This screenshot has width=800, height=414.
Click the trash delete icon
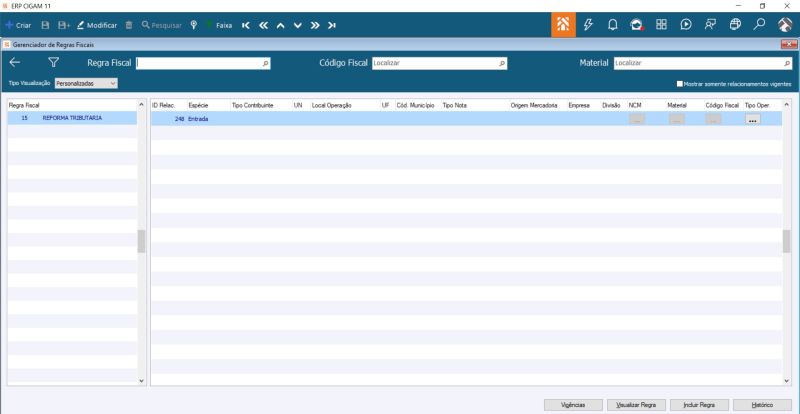[129, 25]
